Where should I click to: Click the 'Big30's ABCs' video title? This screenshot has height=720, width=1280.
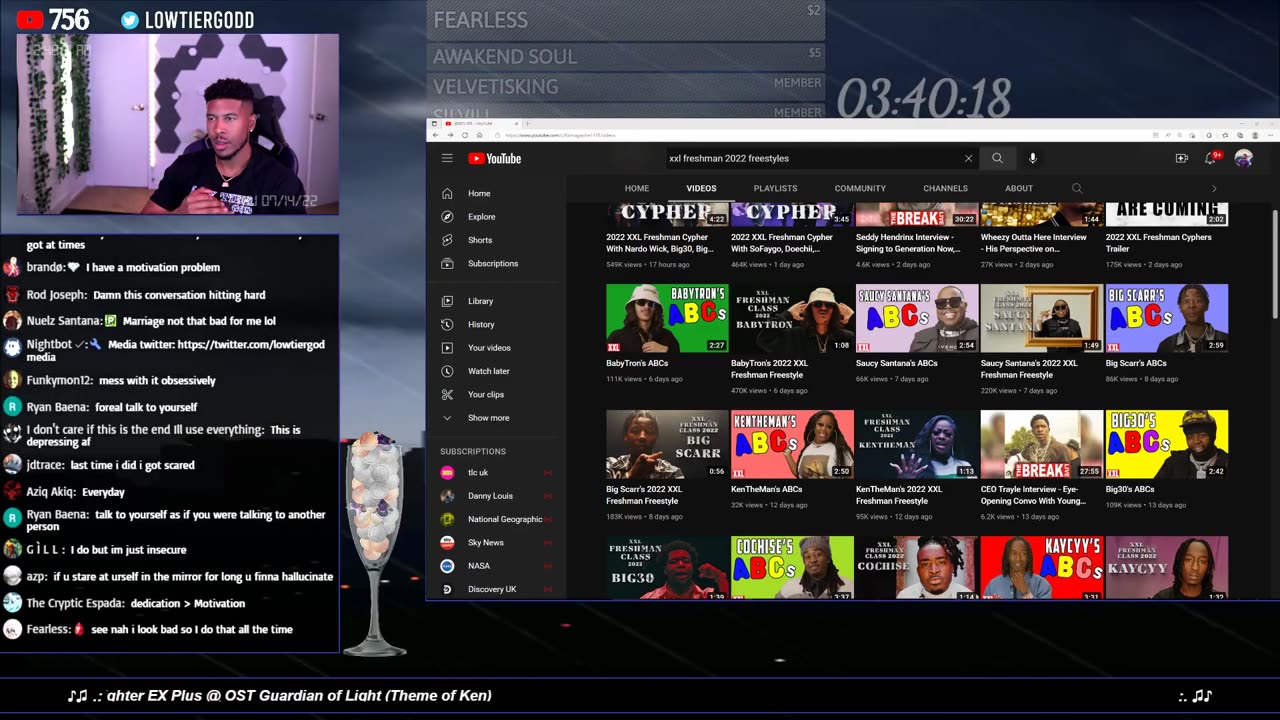(1130, 489)
